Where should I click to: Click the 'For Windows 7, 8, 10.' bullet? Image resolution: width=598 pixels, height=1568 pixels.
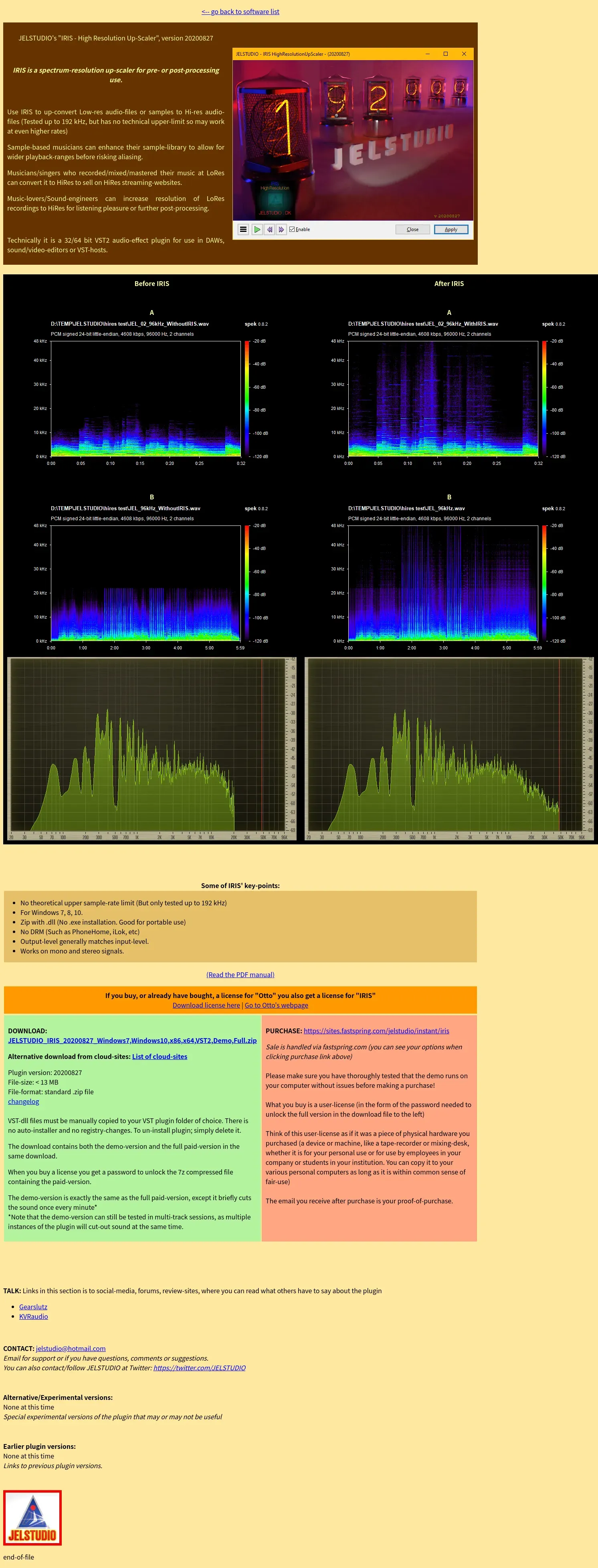[51, 913]
